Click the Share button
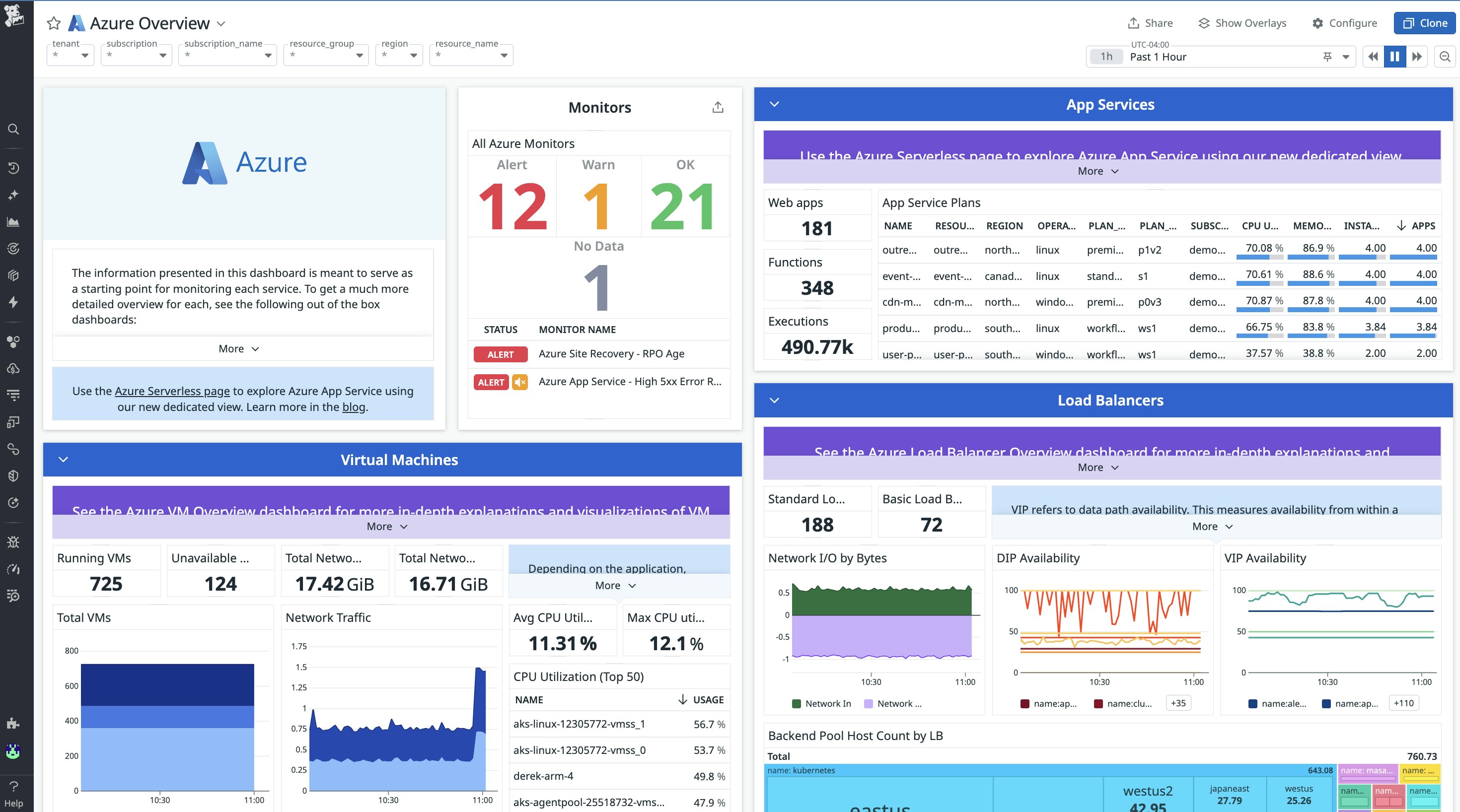Screen dimensions: 1460x812 (1151, 23)
